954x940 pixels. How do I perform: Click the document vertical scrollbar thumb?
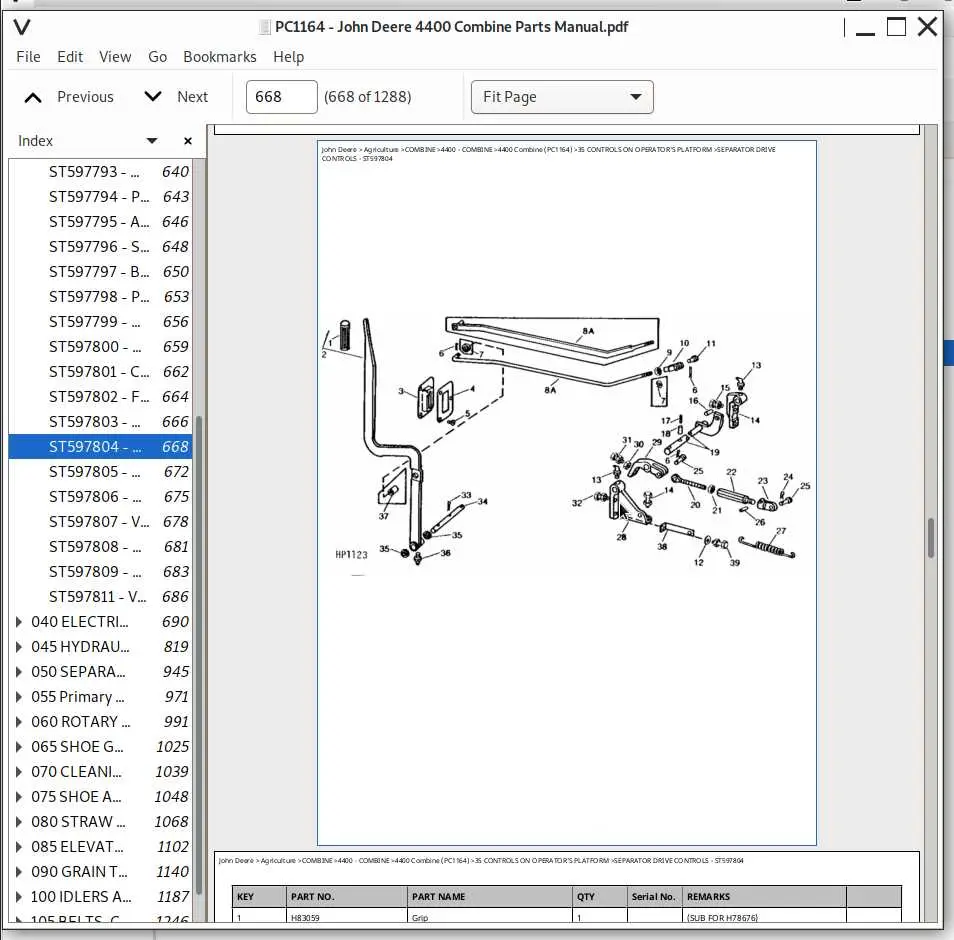pos(930,538)
